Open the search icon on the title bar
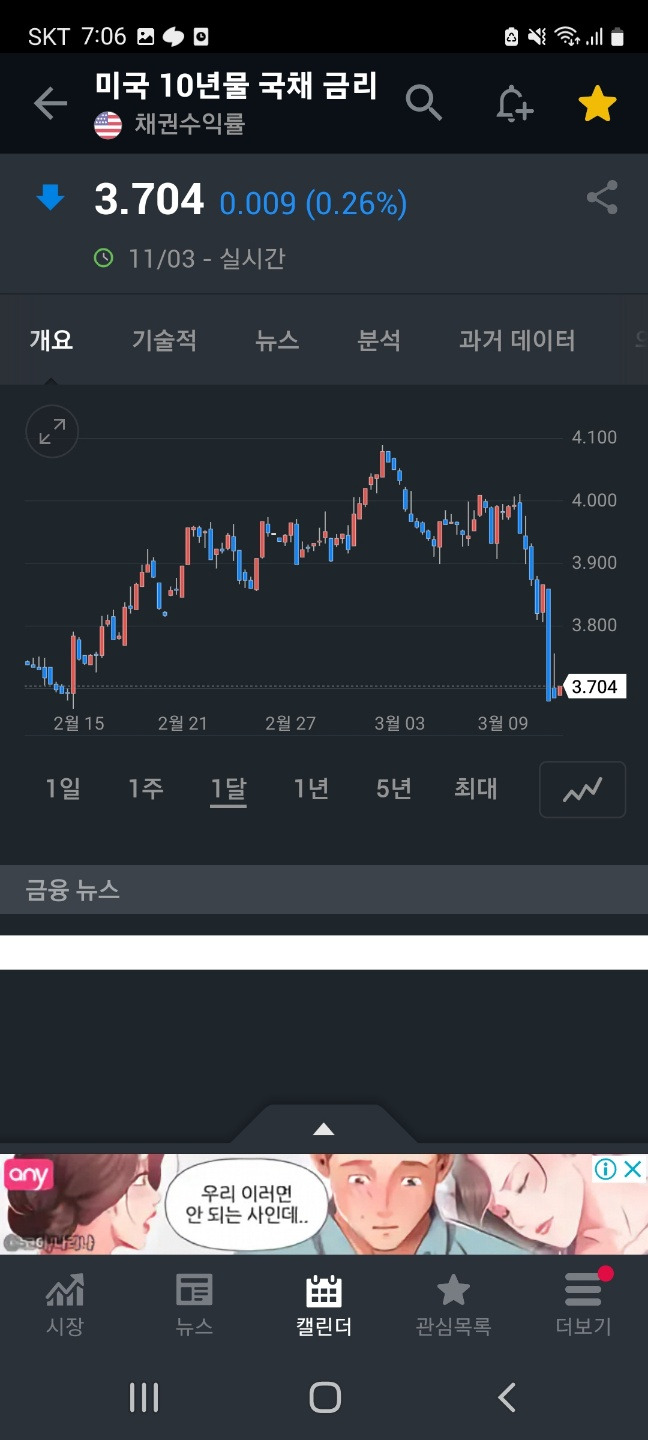 423,102
